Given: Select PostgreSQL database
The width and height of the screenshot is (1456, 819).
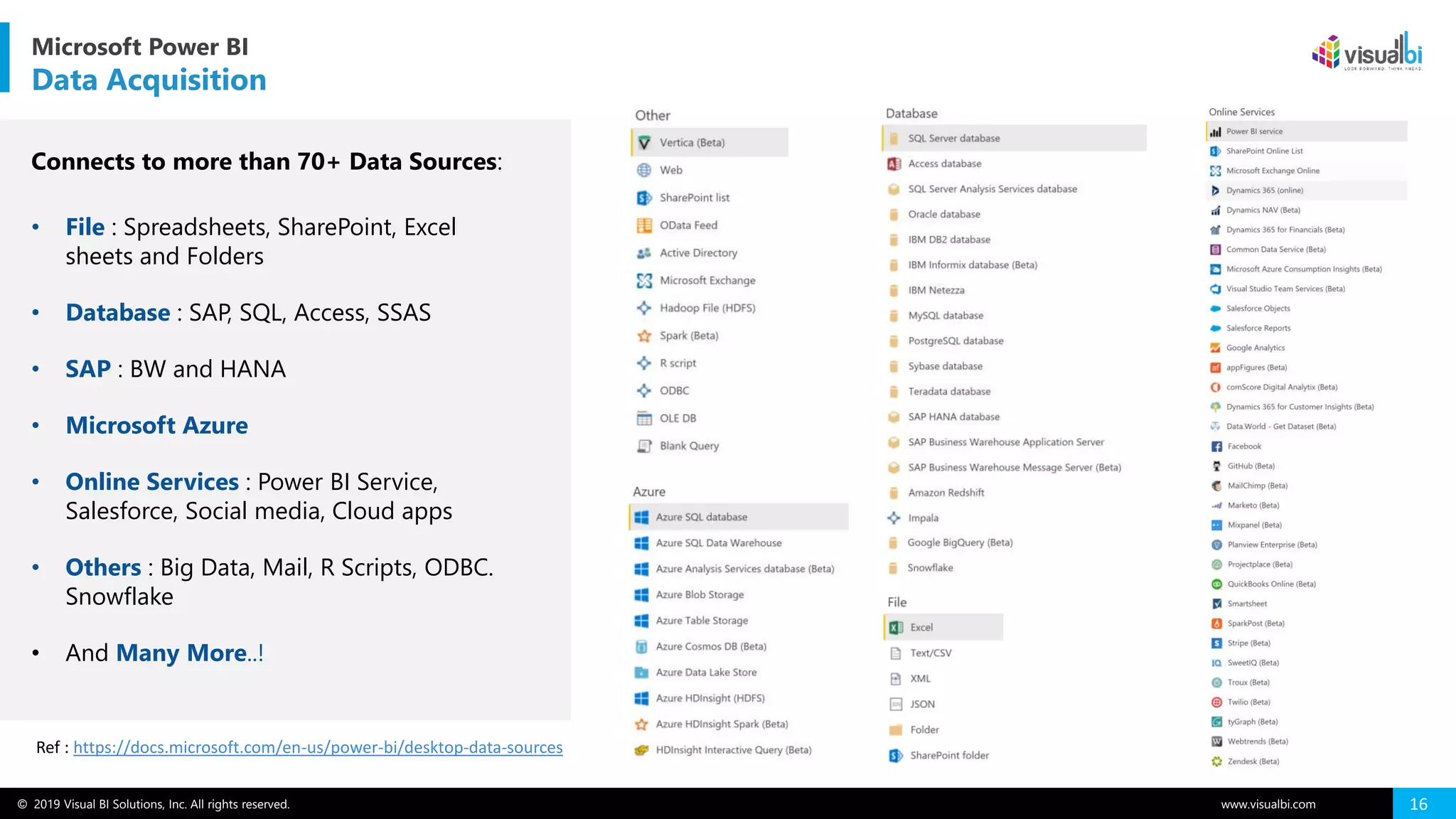Looking at the screenshot, I should [946, 341].
